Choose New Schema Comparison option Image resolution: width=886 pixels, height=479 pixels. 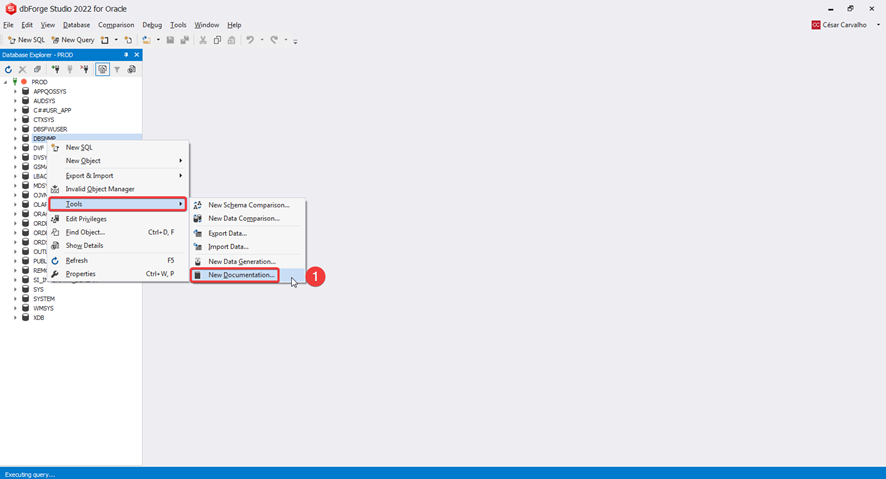pos(248,205)
